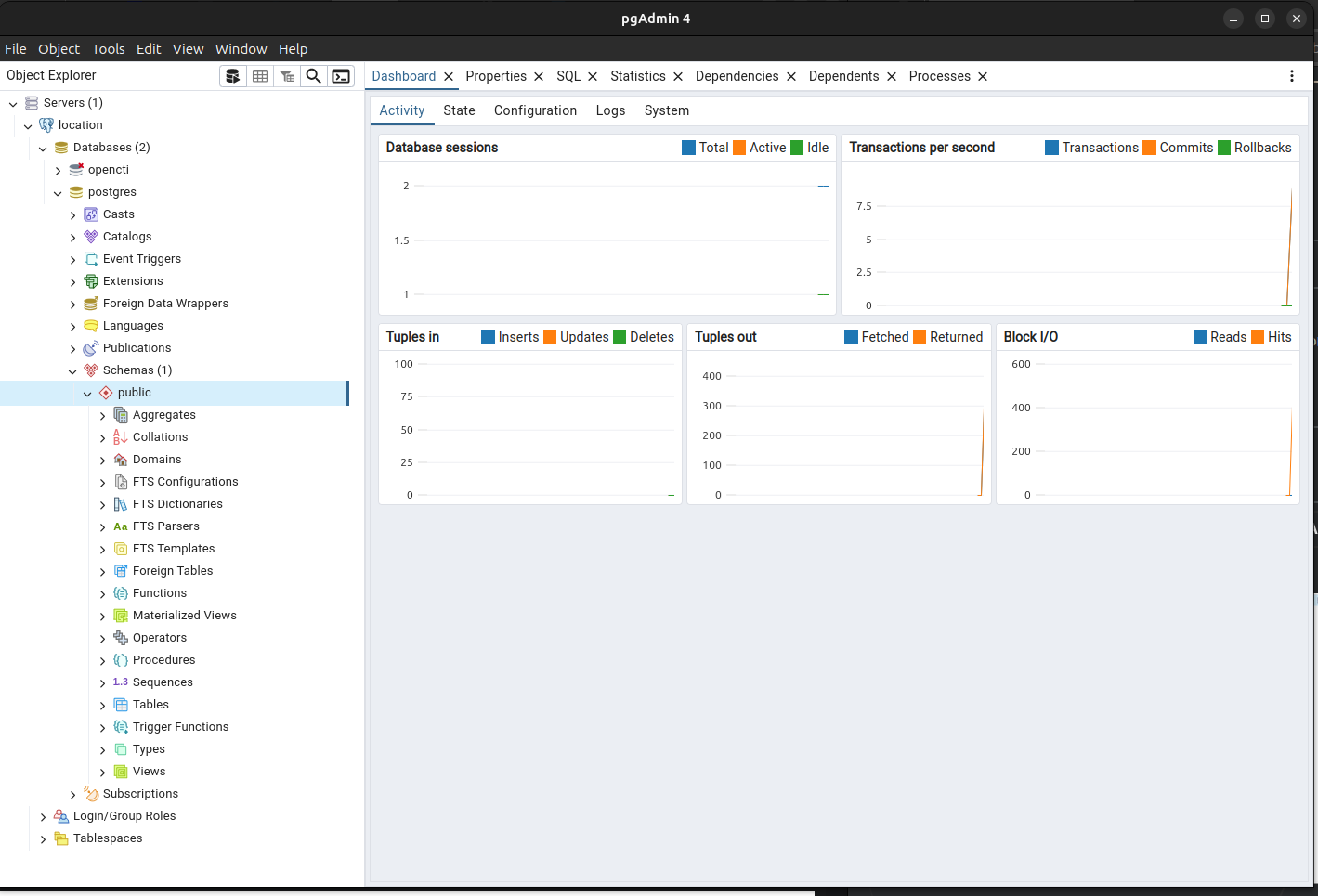Viewport: 1318px width, 896px height.
Task: Select the Functions tree item
Action: point(159,593)
